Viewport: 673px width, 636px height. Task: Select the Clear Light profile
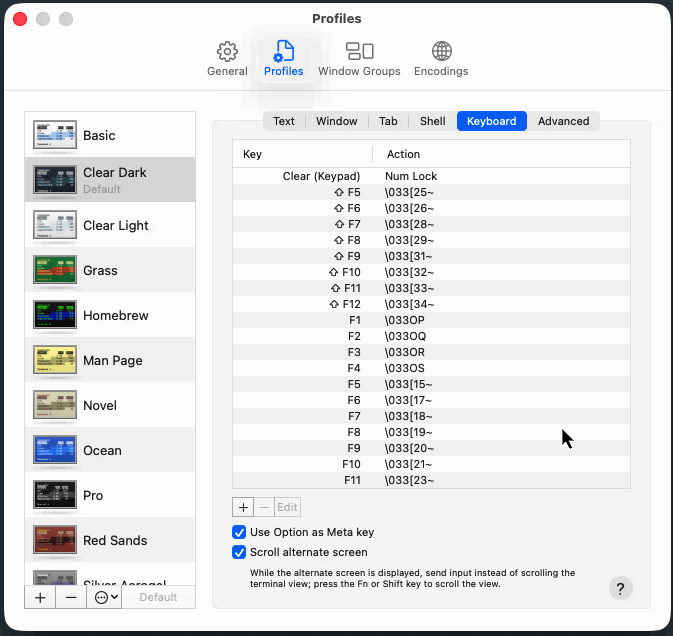click(x=110, y=224)
